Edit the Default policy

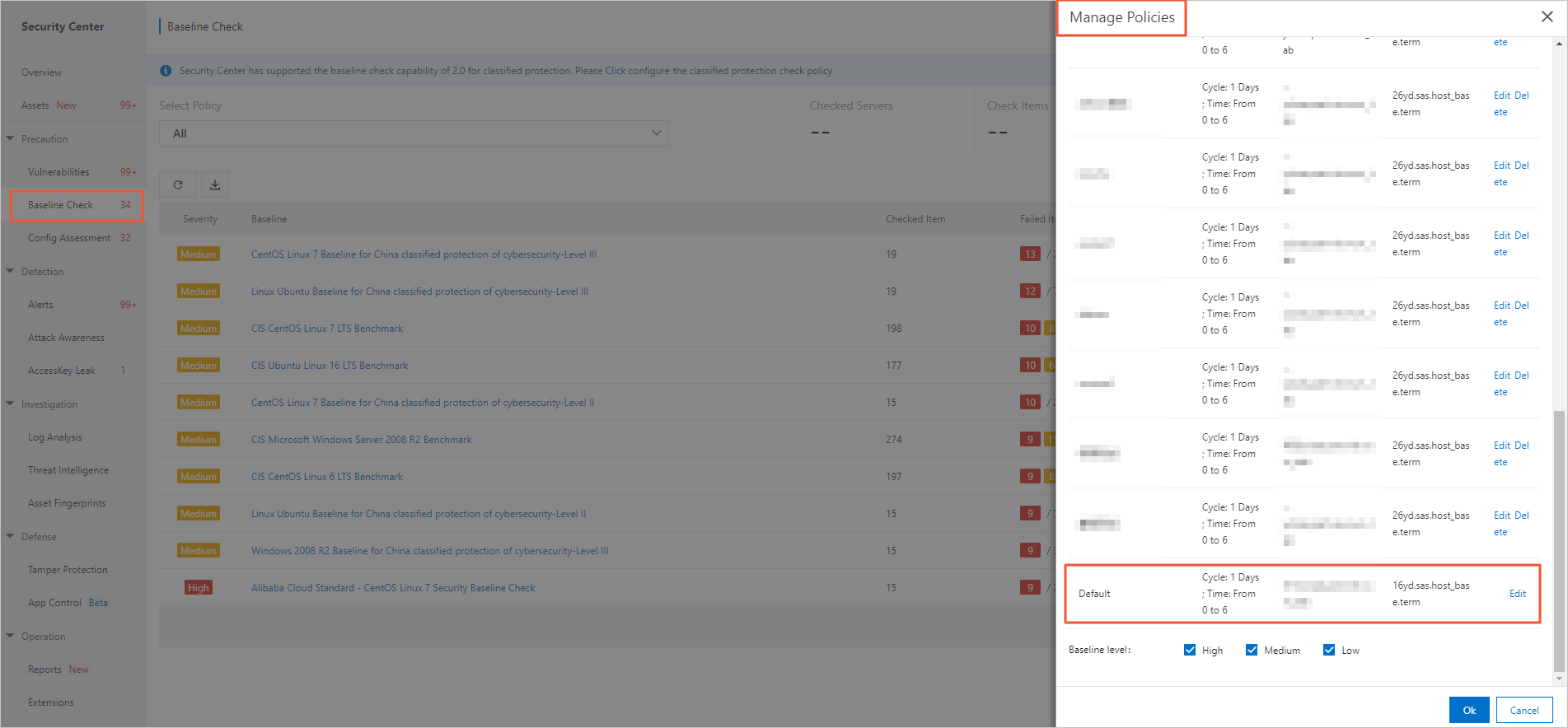[x=1517, y=594]
